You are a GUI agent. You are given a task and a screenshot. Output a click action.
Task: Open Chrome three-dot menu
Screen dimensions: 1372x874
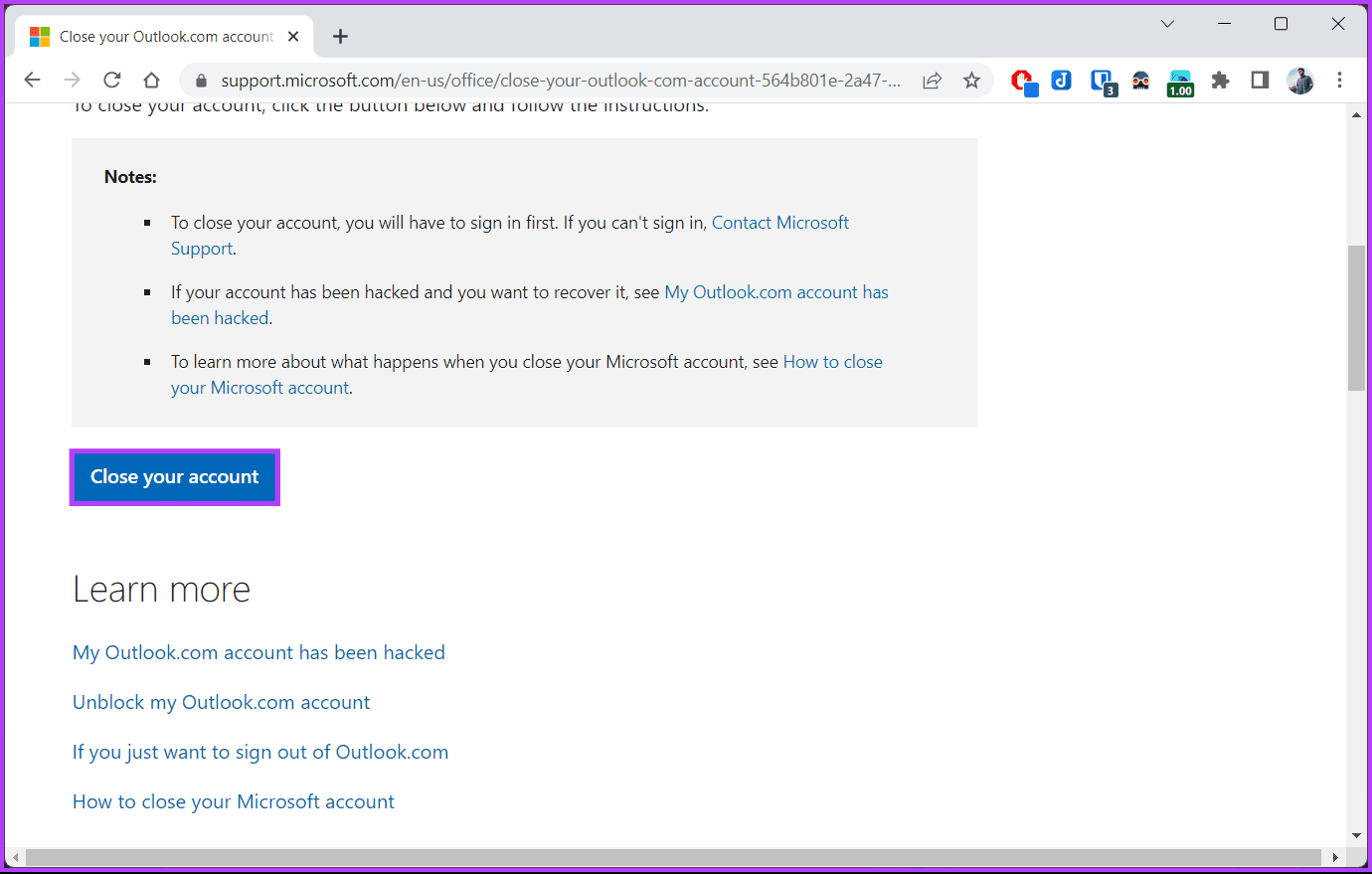1340,81
